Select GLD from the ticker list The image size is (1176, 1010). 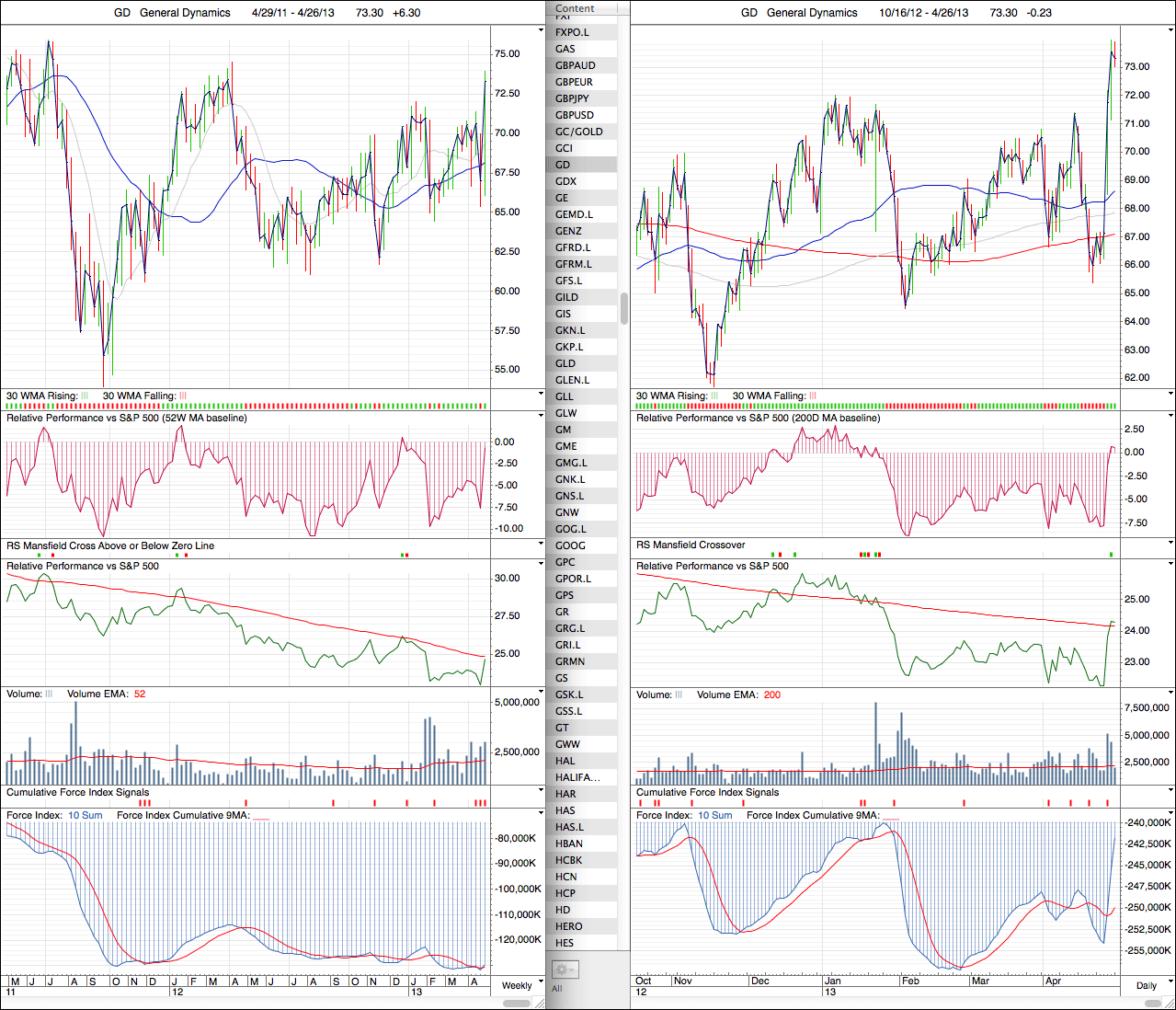(x=565, y=363)
